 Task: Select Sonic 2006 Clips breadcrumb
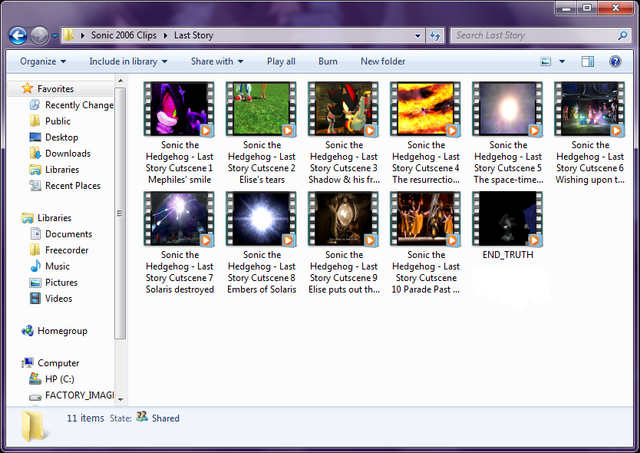coord(124,36)
